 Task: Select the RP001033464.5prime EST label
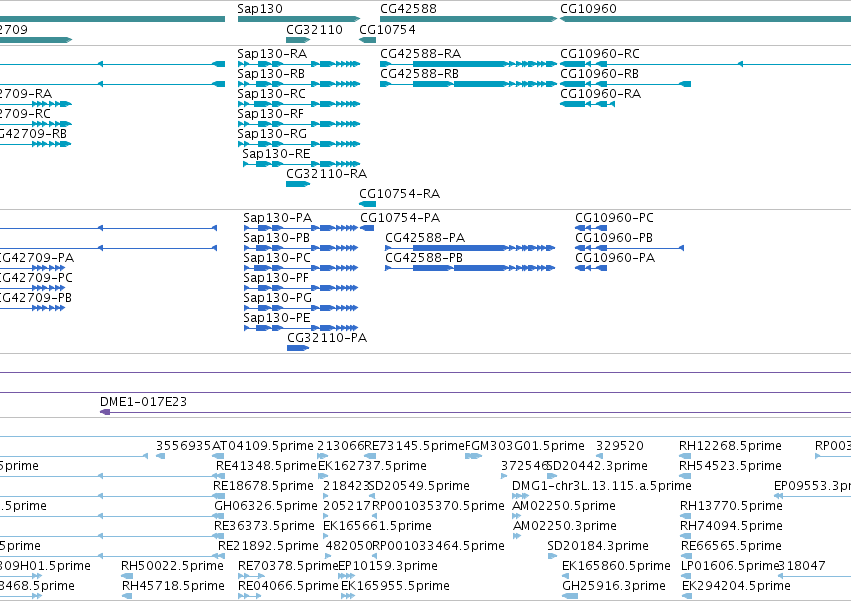[x=438, y=546]
